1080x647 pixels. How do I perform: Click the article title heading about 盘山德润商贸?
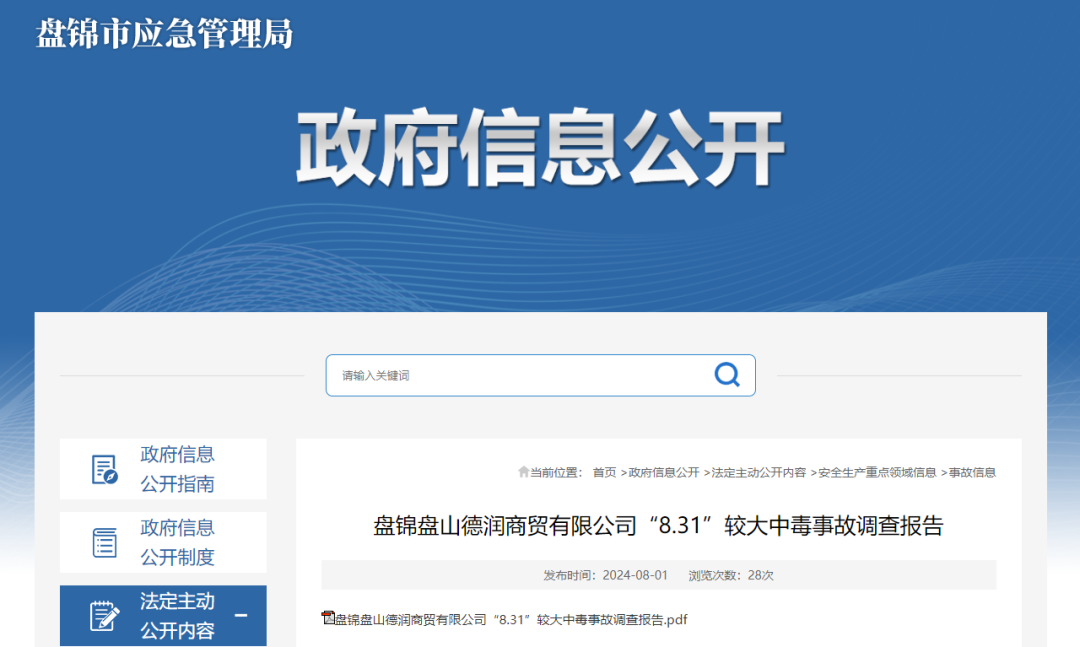[x=658, y=526]
